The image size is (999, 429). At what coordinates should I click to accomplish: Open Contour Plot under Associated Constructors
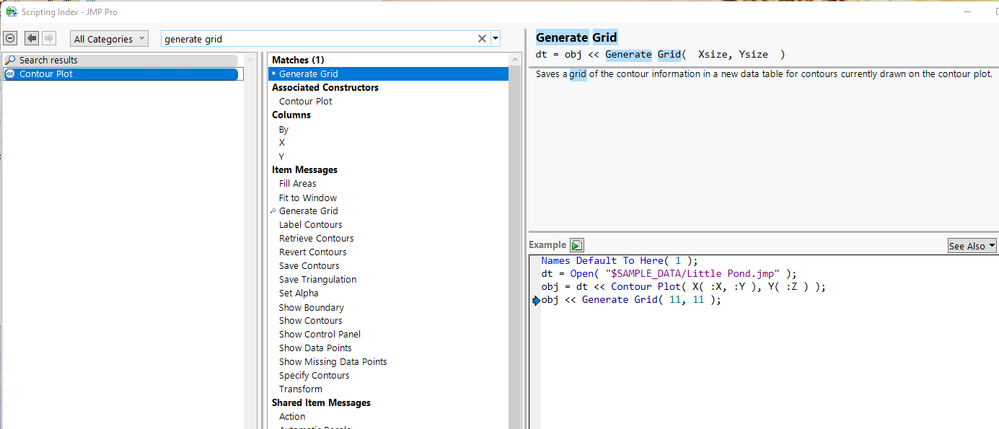point(305,101)
